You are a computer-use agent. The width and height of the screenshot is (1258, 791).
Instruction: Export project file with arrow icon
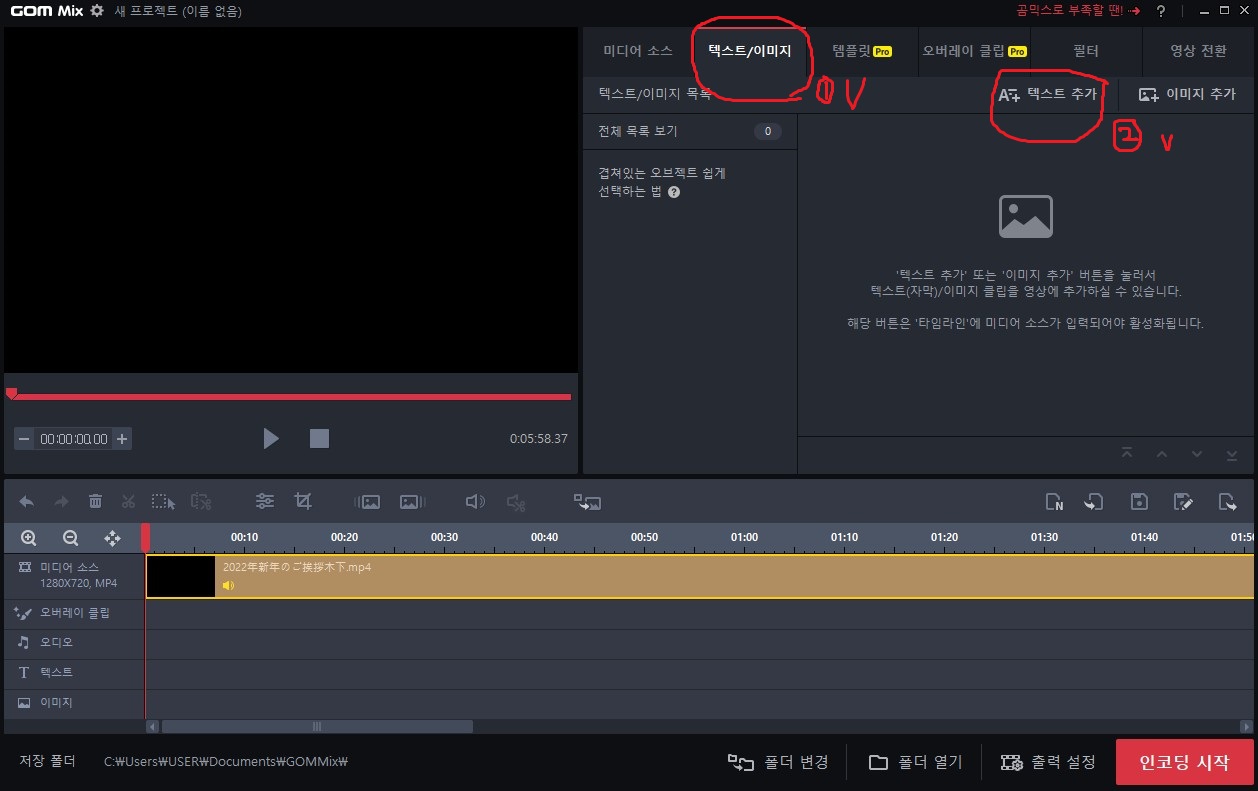pos(1228,501)
